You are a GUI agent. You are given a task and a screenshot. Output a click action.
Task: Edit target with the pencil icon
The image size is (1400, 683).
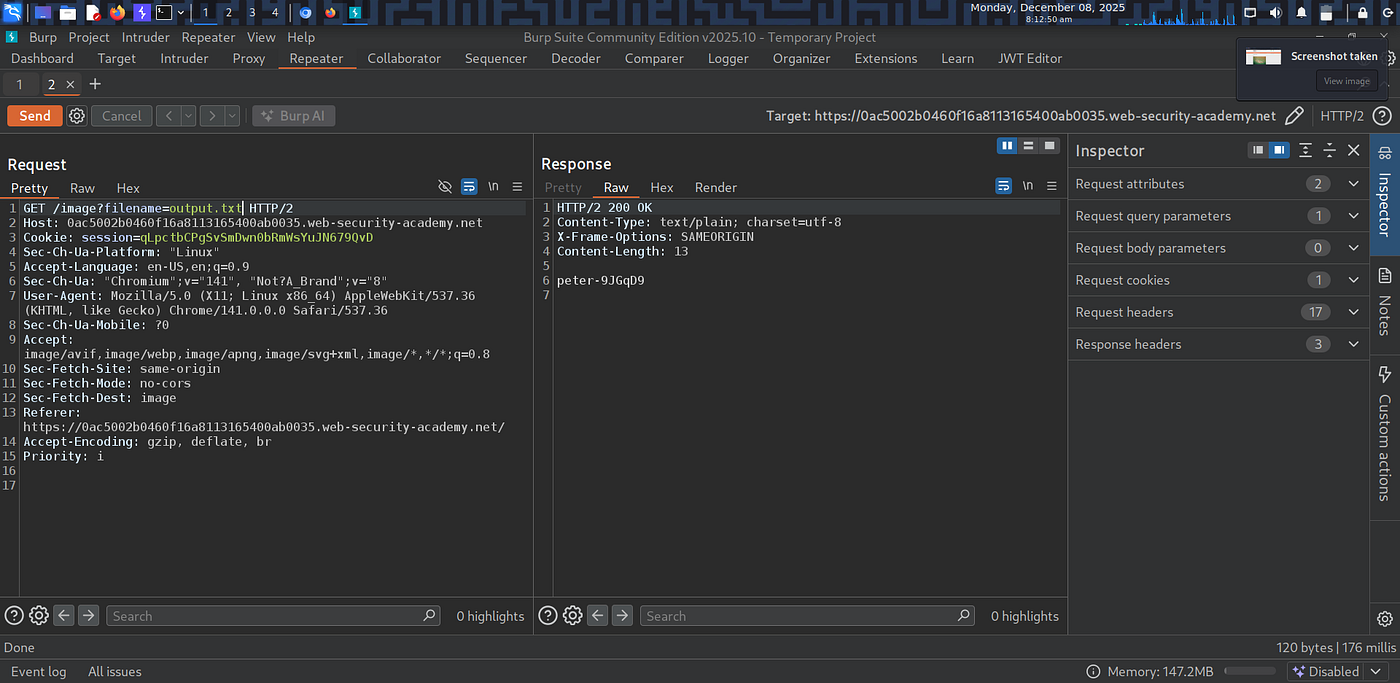coord(1294,116)
